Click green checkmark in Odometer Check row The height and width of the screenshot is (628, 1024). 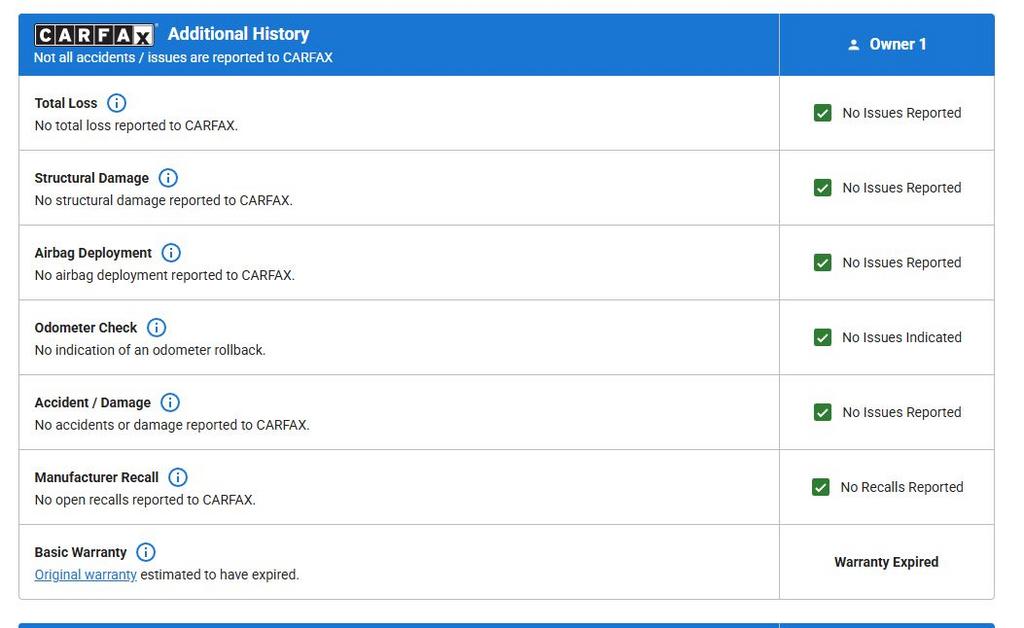pyautogui.click(x=823, y=338)
